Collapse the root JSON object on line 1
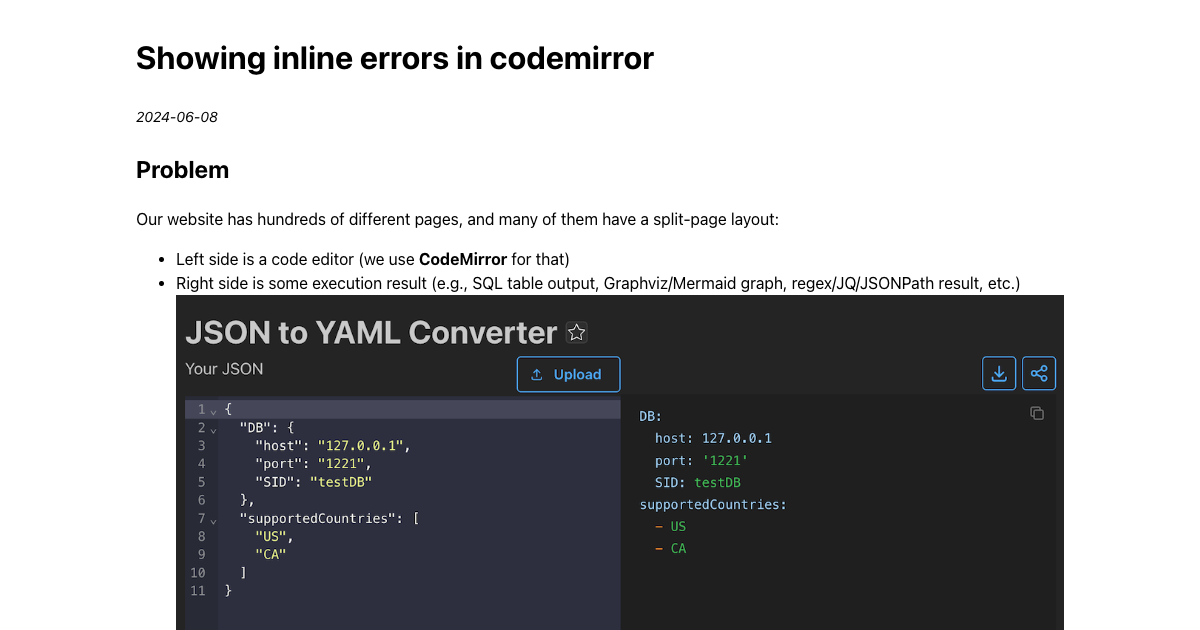 [x=212, y=409]
